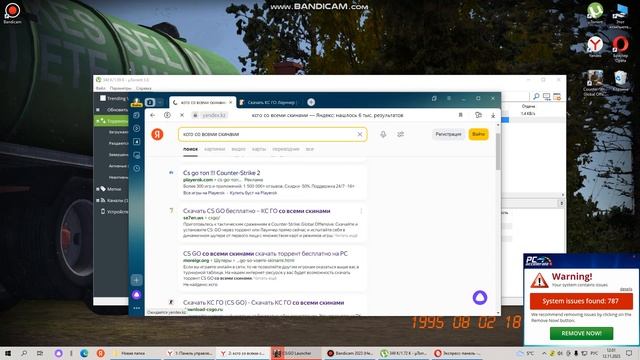Open Alice in browser sidebar
Viewport: 640px width, 360px height.
click(137, 294)
